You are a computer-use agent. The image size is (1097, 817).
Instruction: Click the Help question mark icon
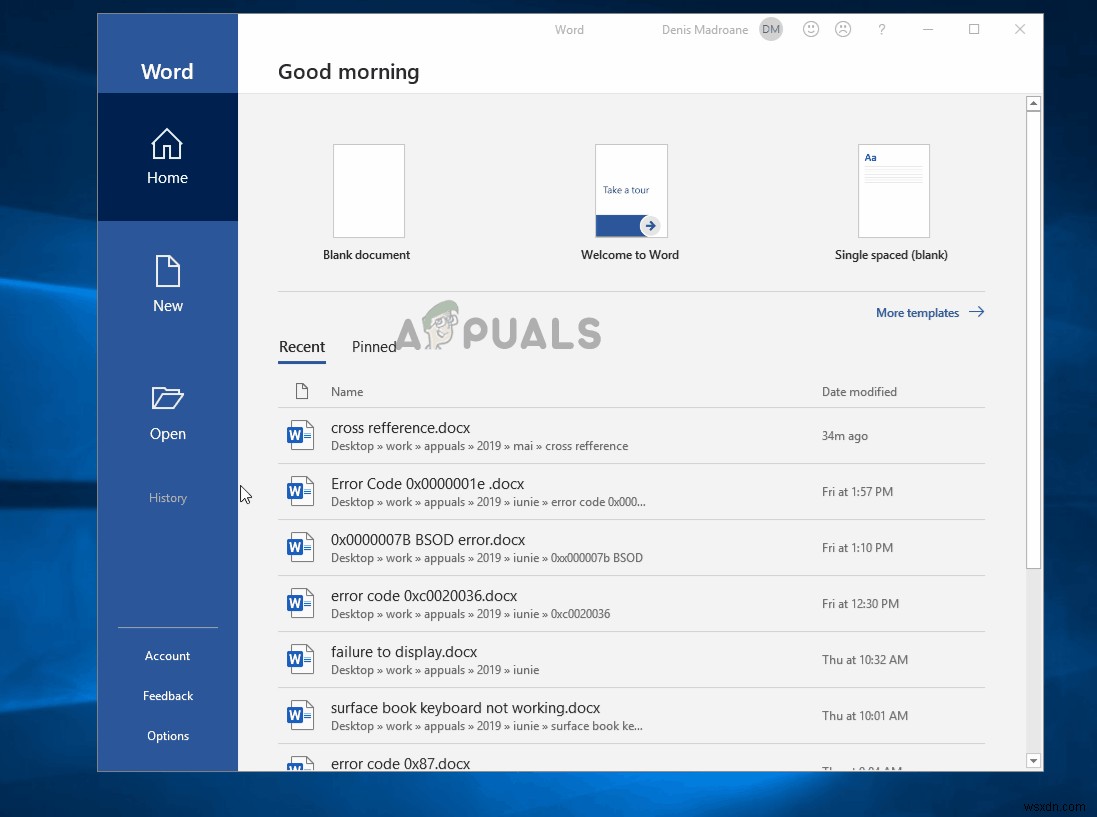[881, 29]
